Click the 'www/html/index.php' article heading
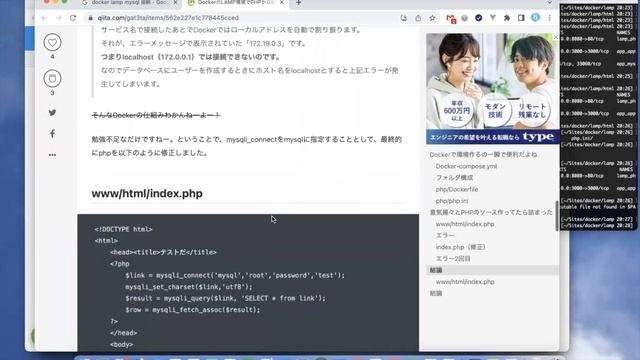Viewport: 640px width, 360px height. click(x=147, y=193)
